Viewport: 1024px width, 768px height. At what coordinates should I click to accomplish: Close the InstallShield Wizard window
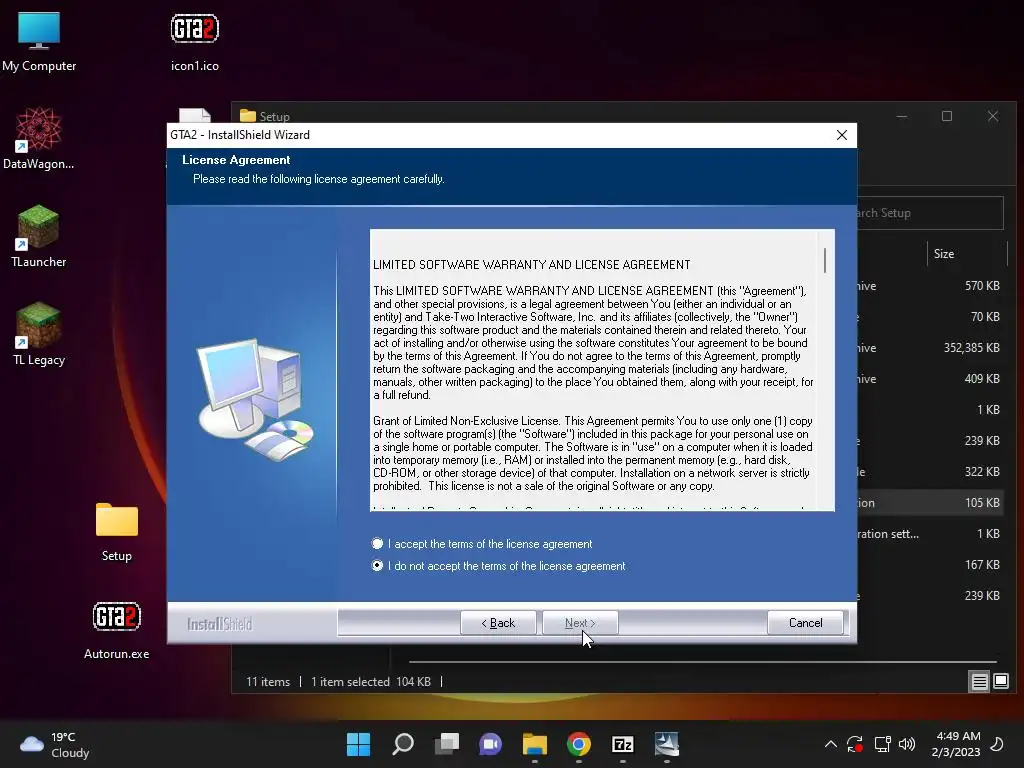[842, 135]
